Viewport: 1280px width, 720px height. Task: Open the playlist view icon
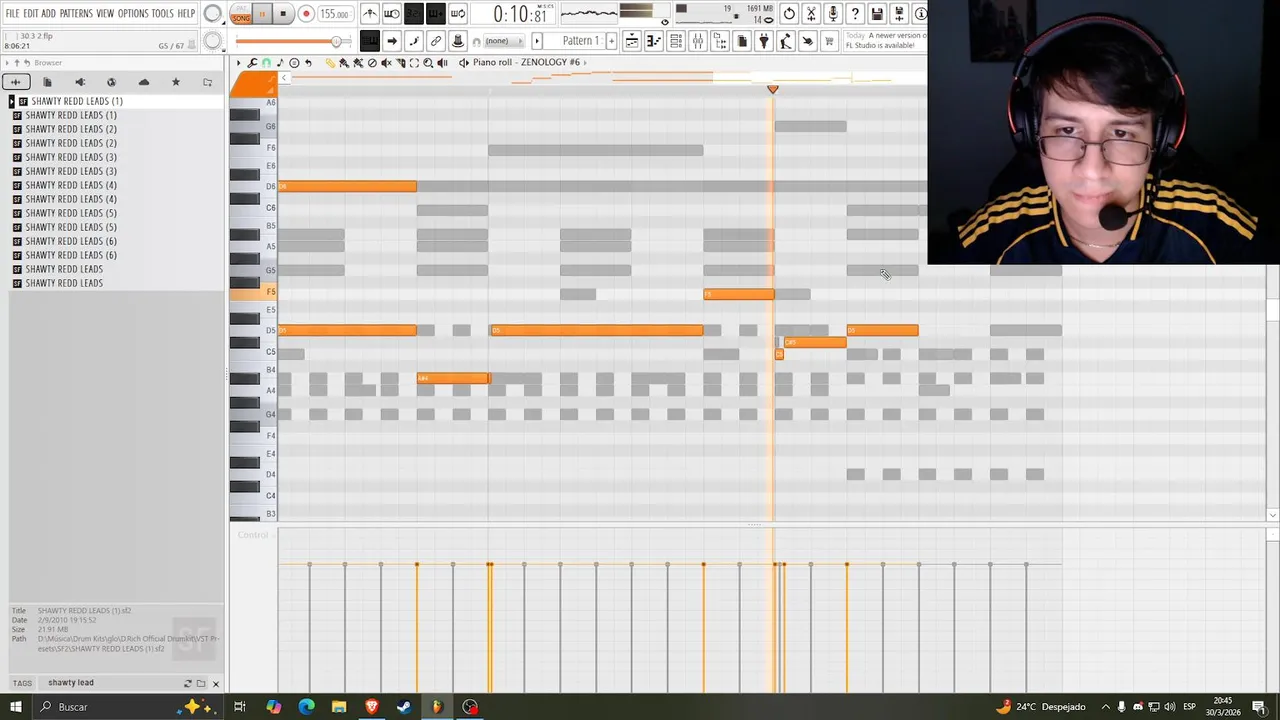click(x=632, y=41)
